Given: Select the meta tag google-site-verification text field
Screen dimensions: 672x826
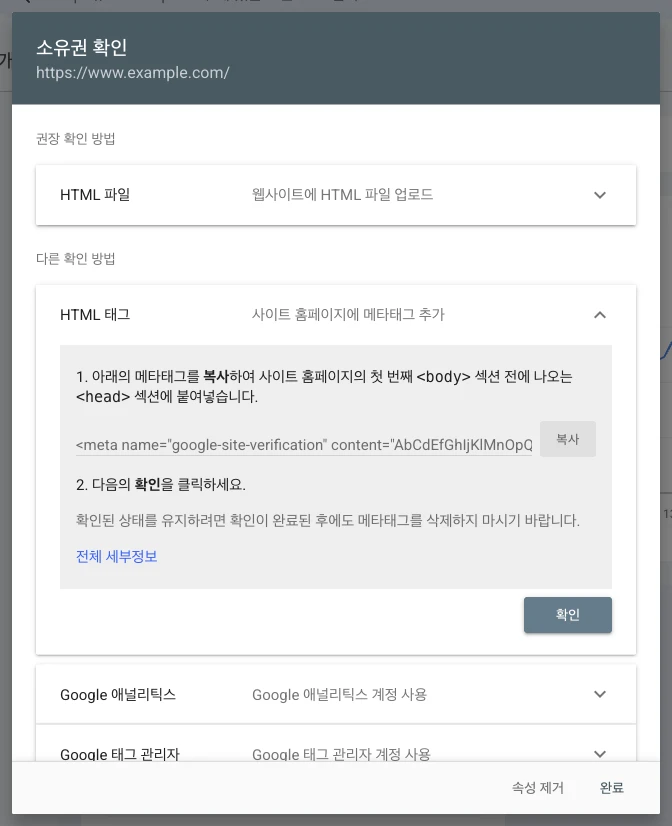Looking at the screenshot, I should (x=304, y=445).
